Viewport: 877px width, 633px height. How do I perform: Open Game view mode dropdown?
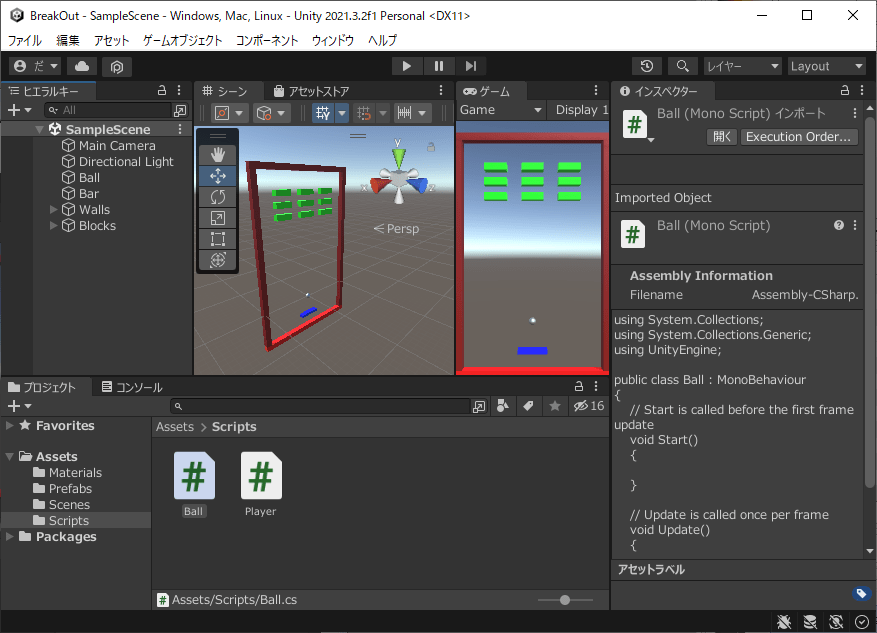click(x=501, y=110)
